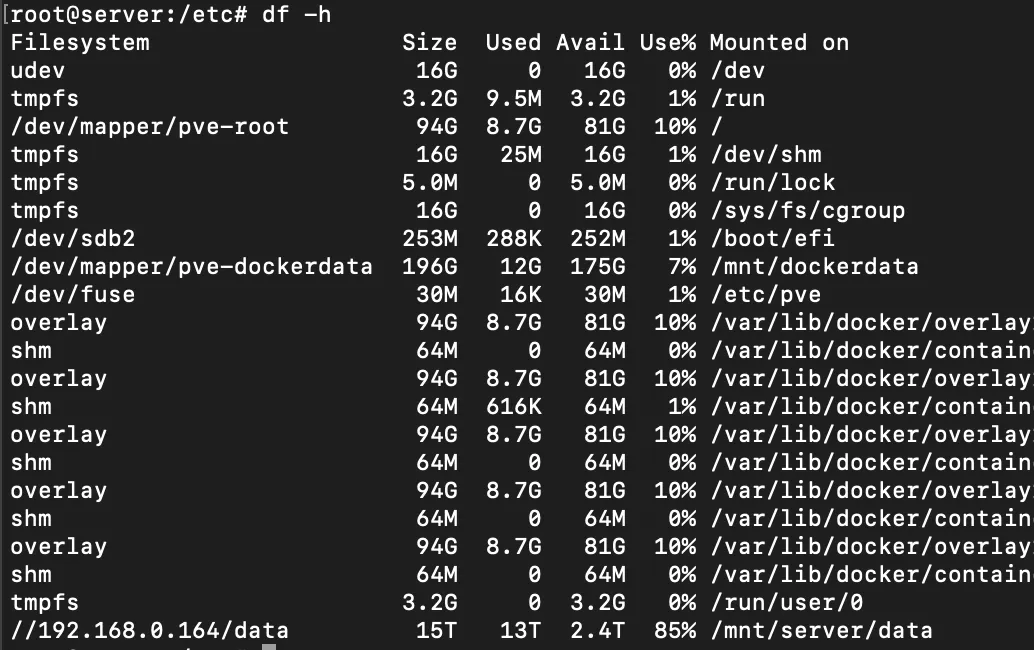Click the //192.168.0.164/data network share
This screenshot has height=650, width=1034.
click(150, 631)
